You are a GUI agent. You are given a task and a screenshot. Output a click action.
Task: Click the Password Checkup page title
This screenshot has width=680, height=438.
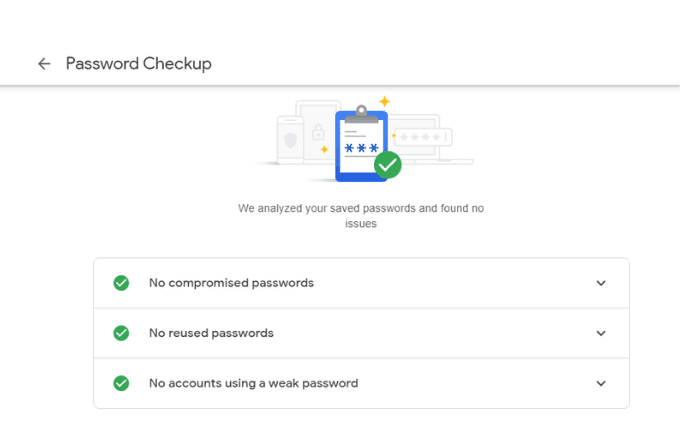(138, 64)
